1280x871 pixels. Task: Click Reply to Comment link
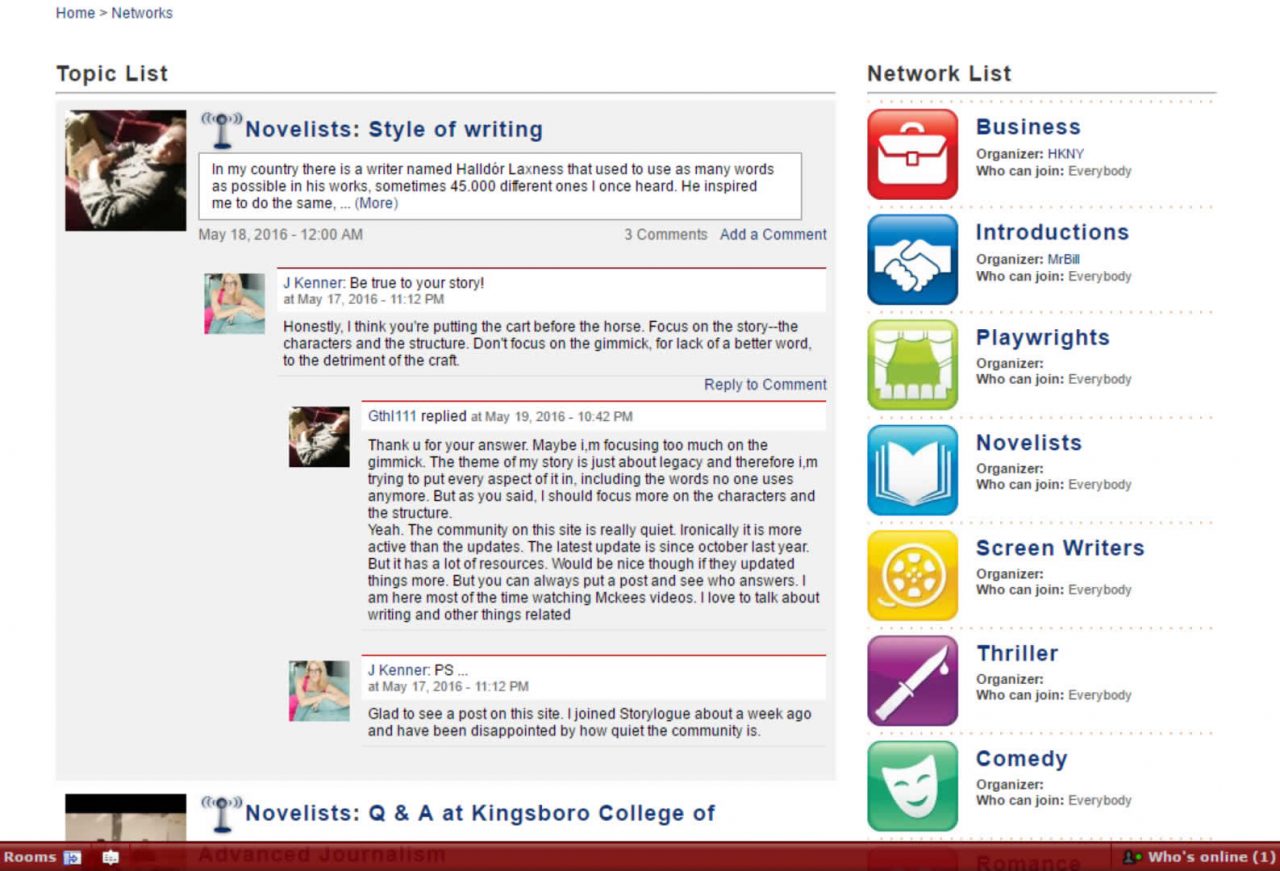tap(765, 384)
